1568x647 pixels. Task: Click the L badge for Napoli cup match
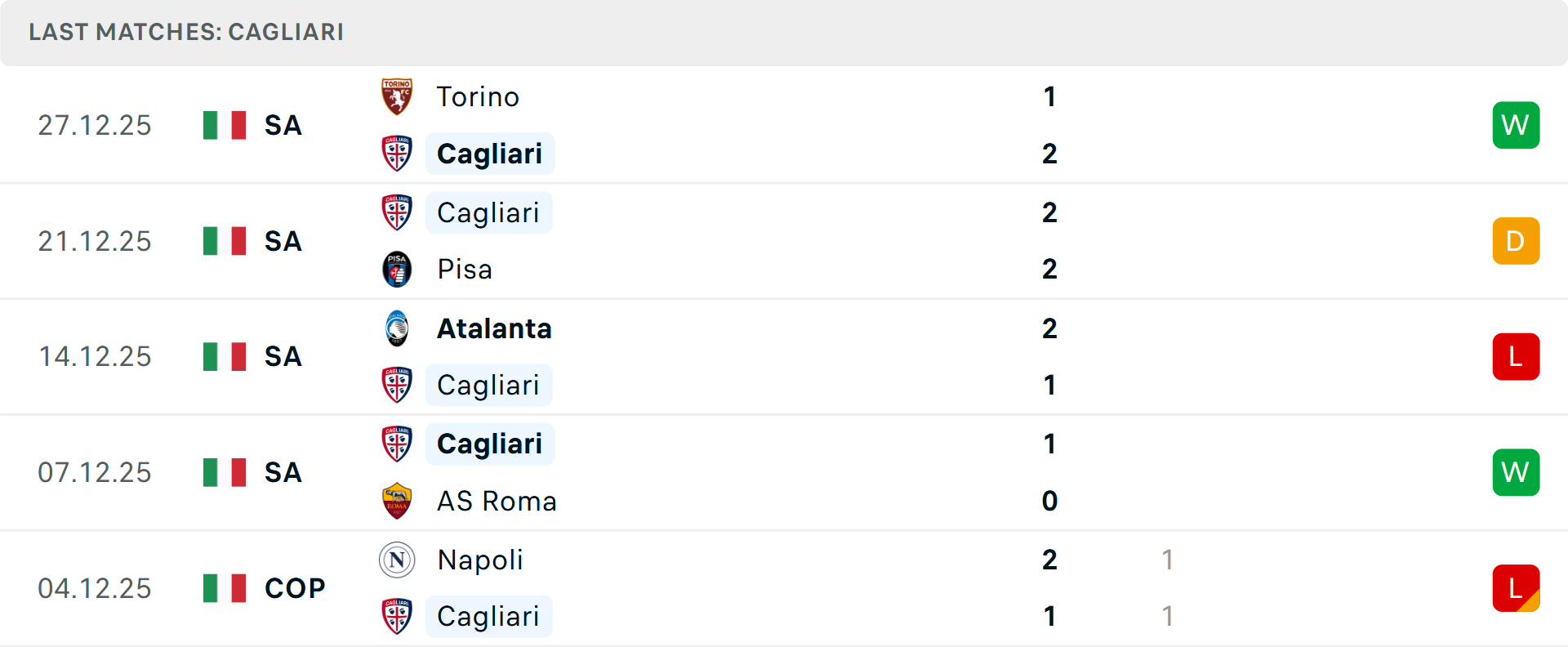pos(1516,588)
